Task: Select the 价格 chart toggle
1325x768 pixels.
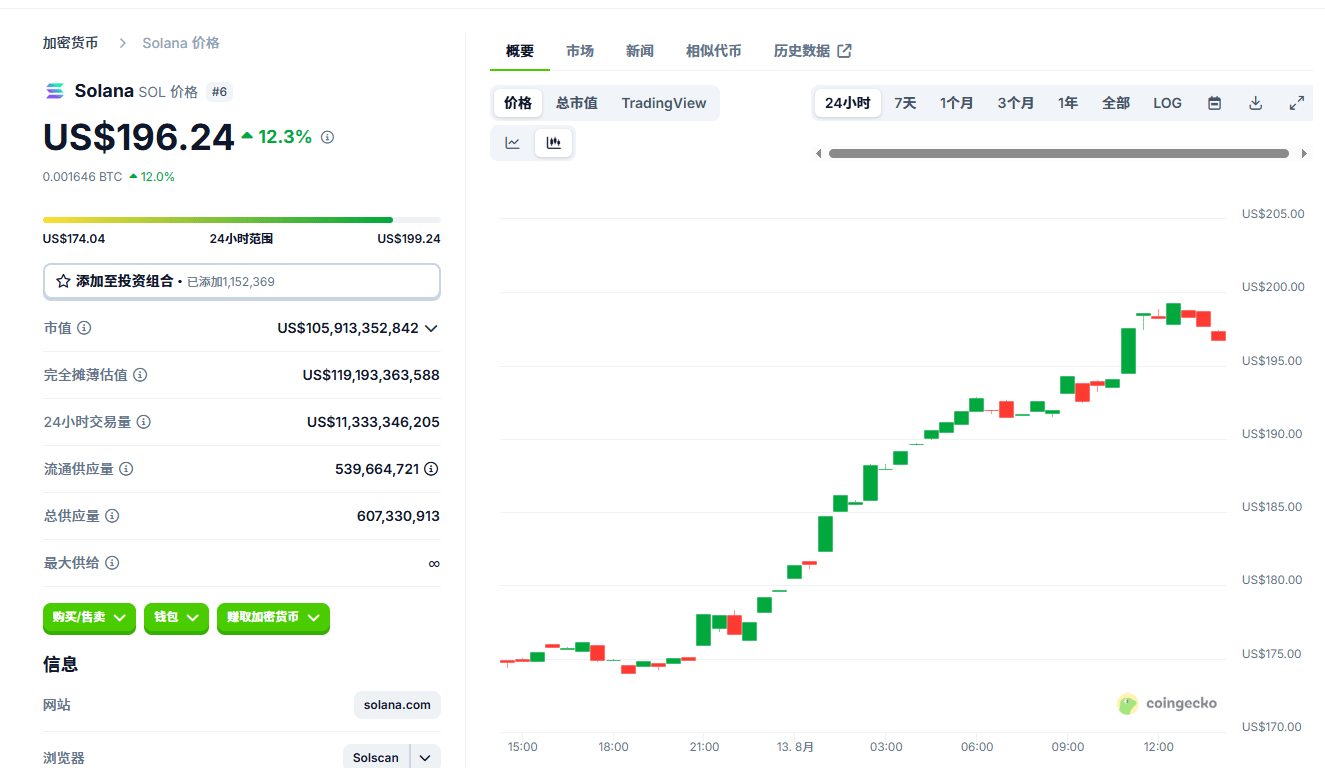Action: click(518, 103)
